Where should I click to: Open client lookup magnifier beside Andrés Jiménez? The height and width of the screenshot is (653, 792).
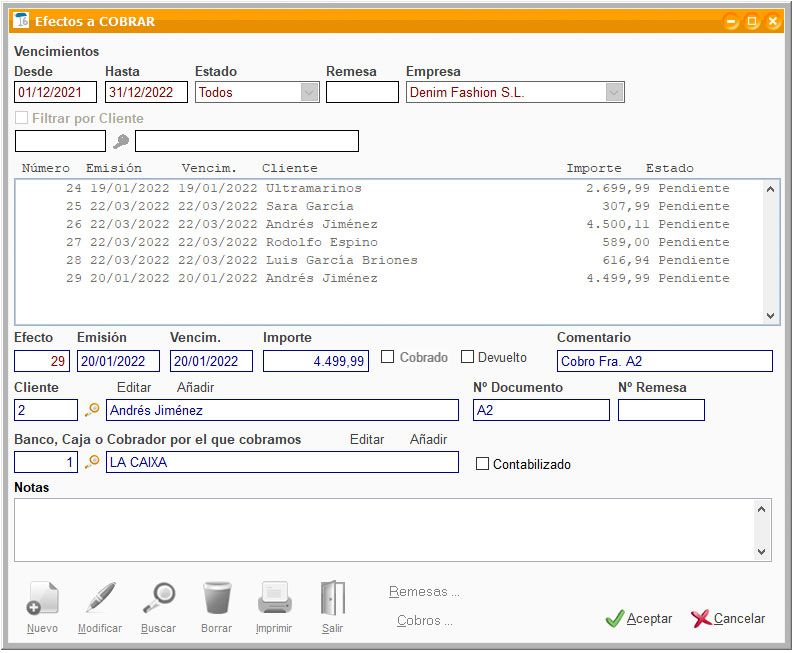tap(92, 410)
